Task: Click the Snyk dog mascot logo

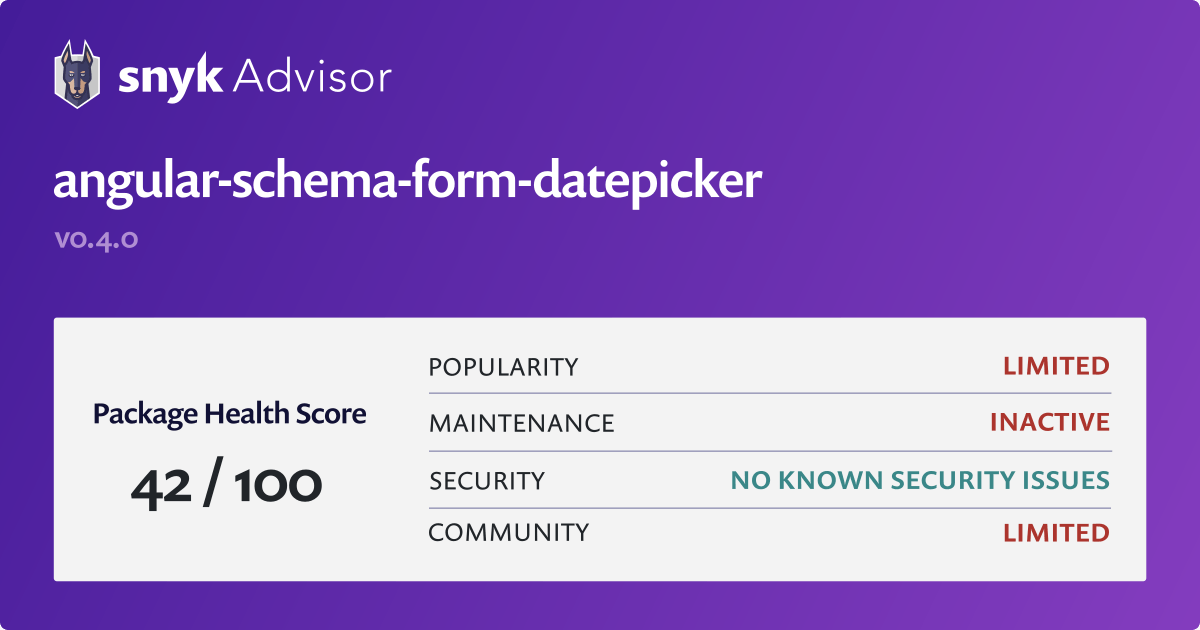Action: coord(76,75)
